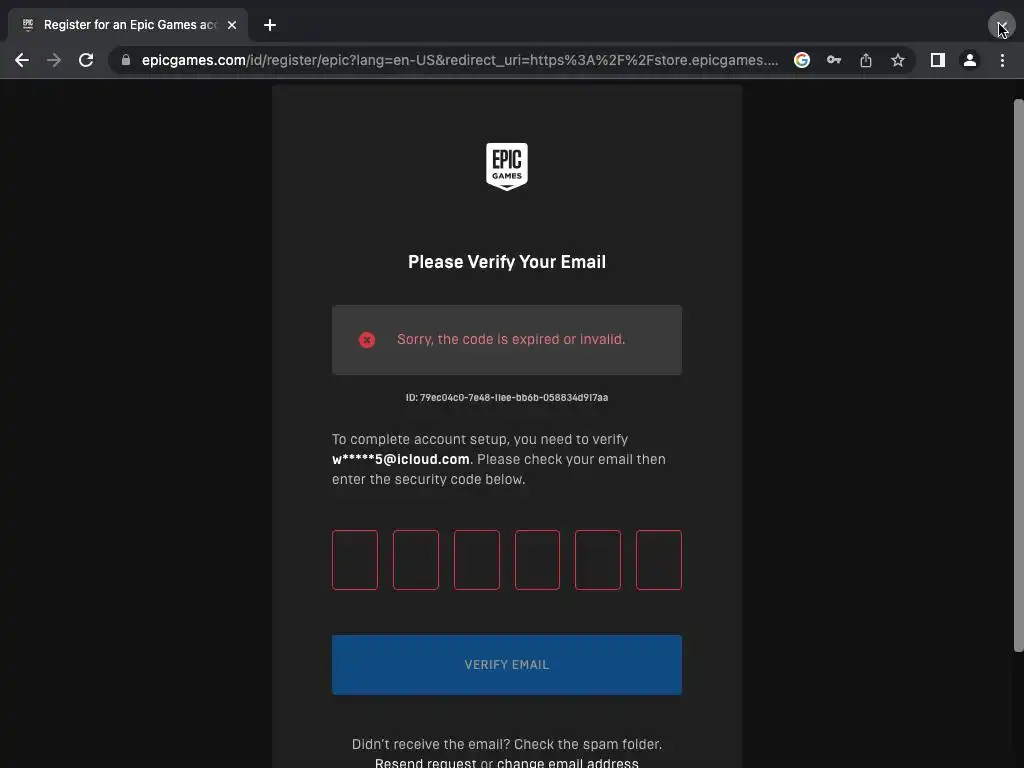Screen dimensions: 1024x768
Task: Click the Resend request link
Action: [x=425, y=763]
